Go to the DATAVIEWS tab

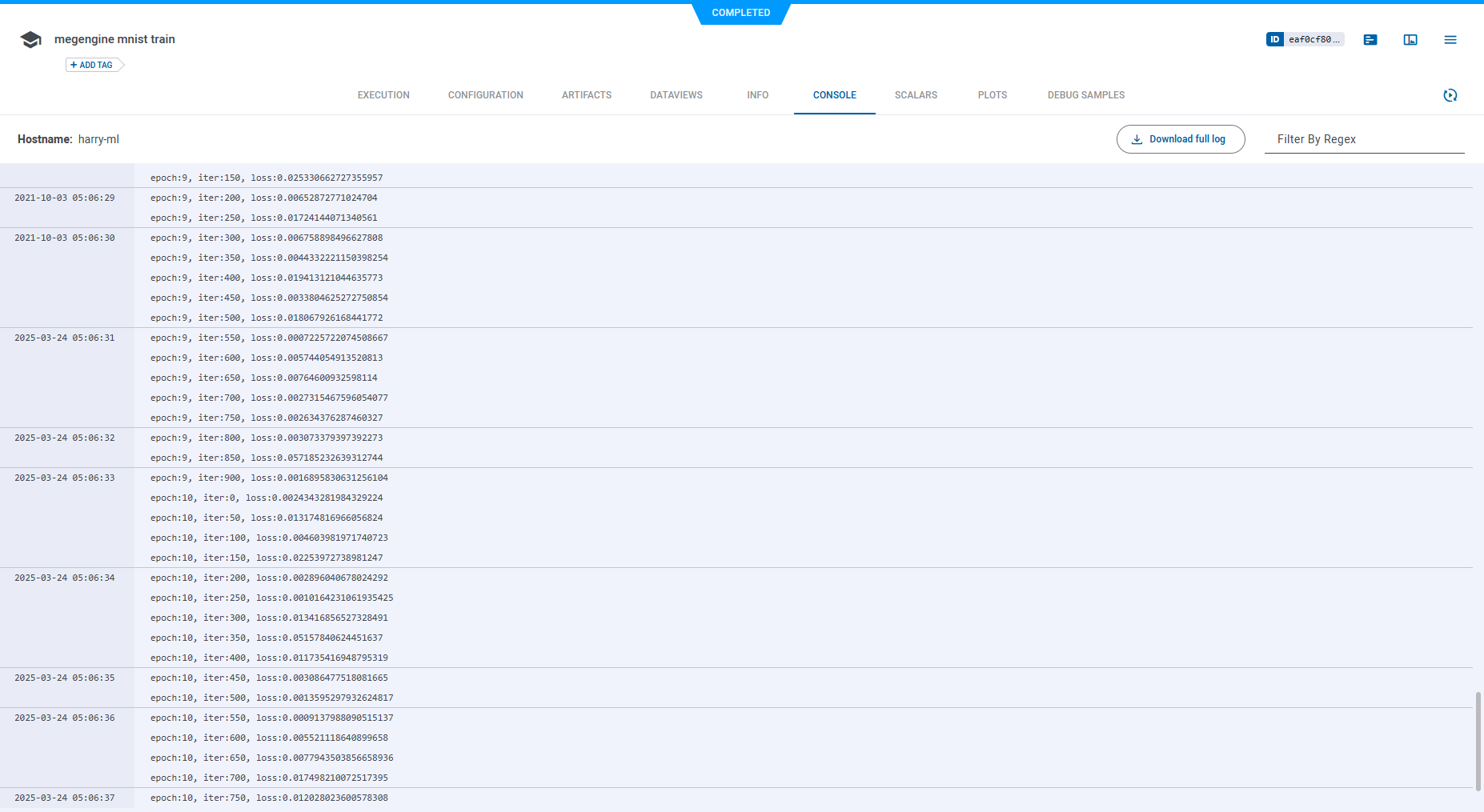676,95
